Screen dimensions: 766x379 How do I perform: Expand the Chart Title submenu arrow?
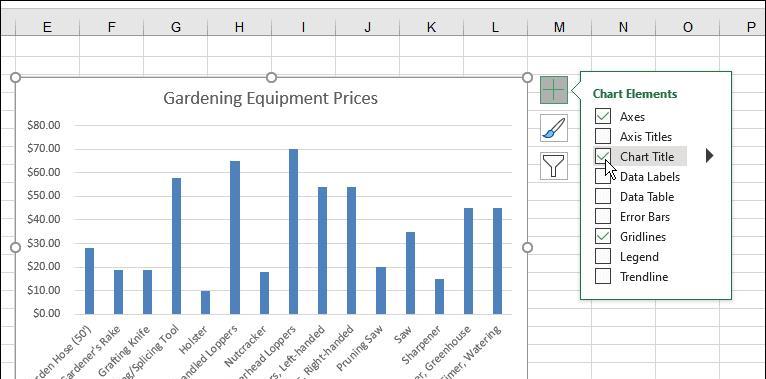pos(709,156)
